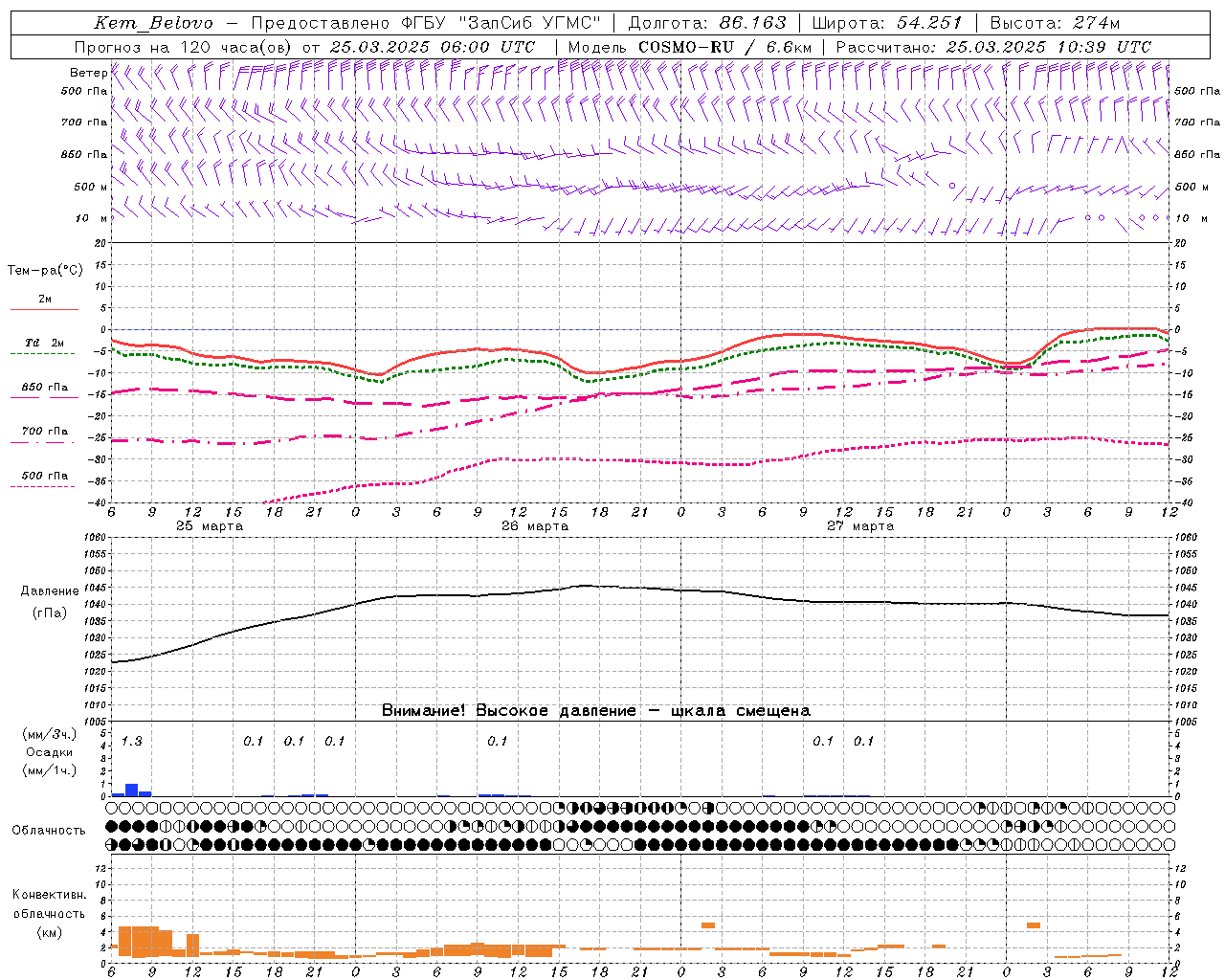Click the 500 гПа temperature legend entry
Screen dimensions: 1225x980
tap(44, 476)
